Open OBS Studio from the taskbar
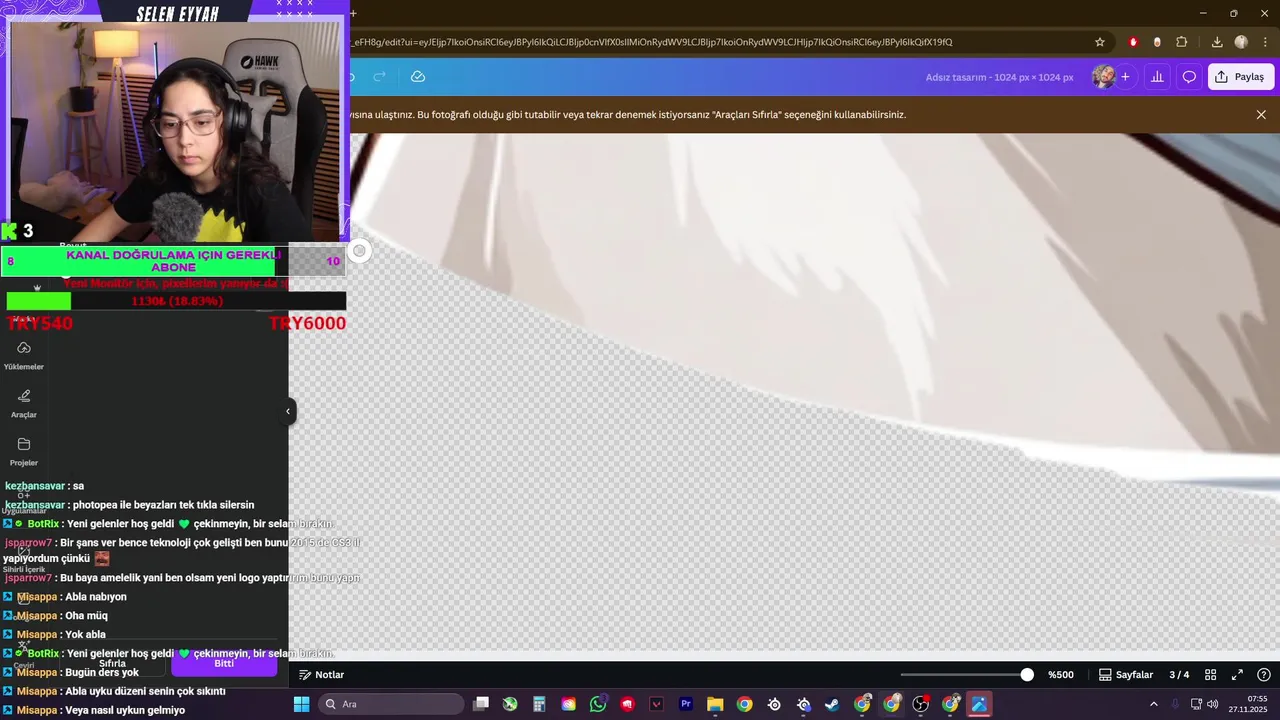The width and height of the screenshot is (1280, 720). coord(921,704)
